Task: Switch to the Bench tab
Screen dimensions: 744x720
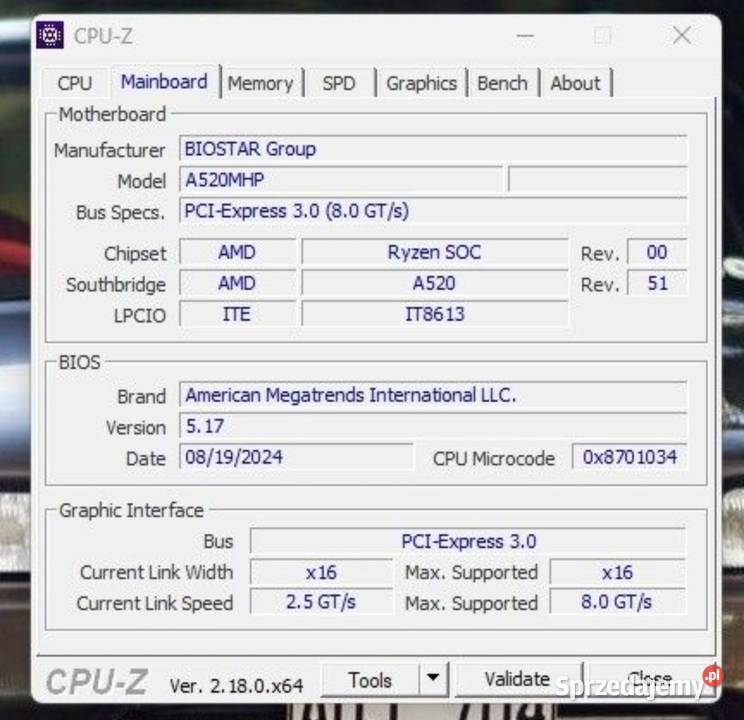Action: (502, 84)
